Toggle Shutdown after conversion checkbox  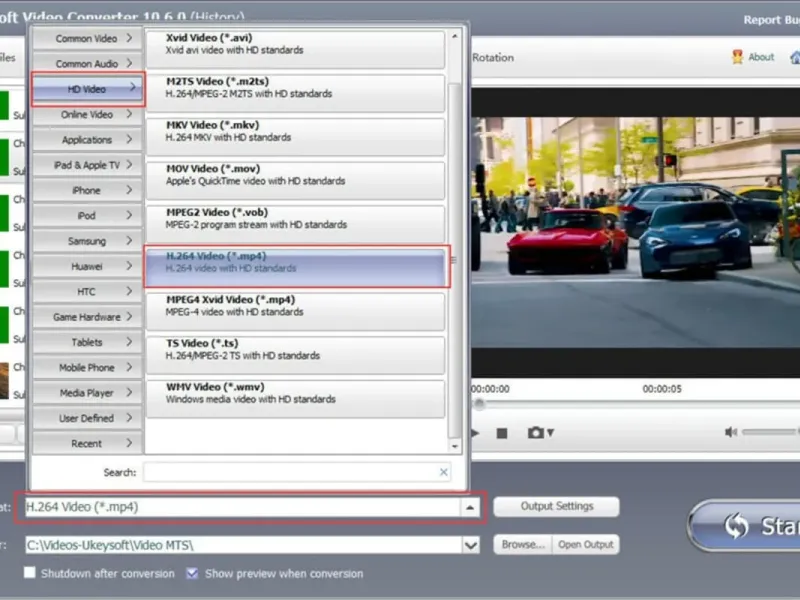pyautogui.click(x=30, y=573)
